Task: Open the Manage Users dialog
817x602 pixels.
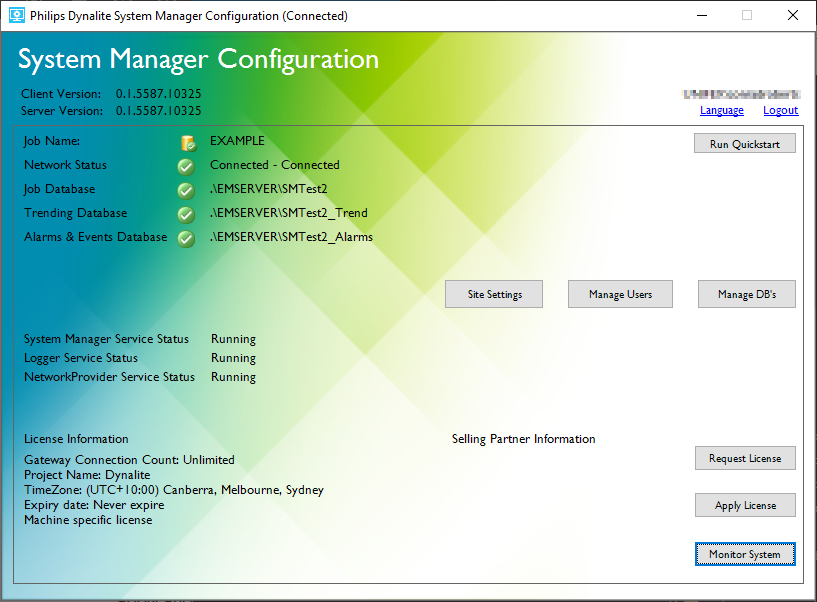Action: tap(620, 294)
